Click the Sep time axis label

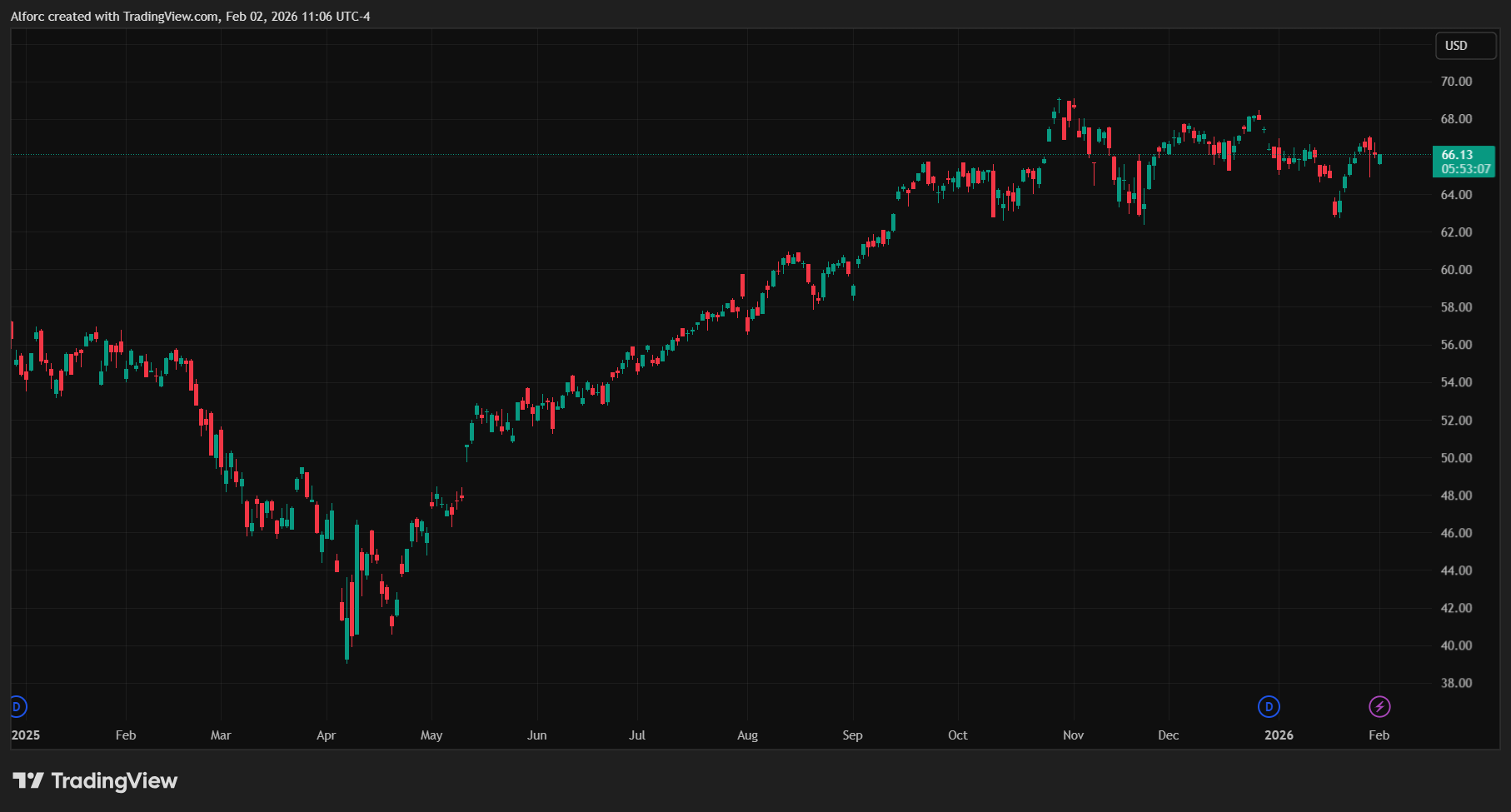pyautogui.click(x=853, y=735)
